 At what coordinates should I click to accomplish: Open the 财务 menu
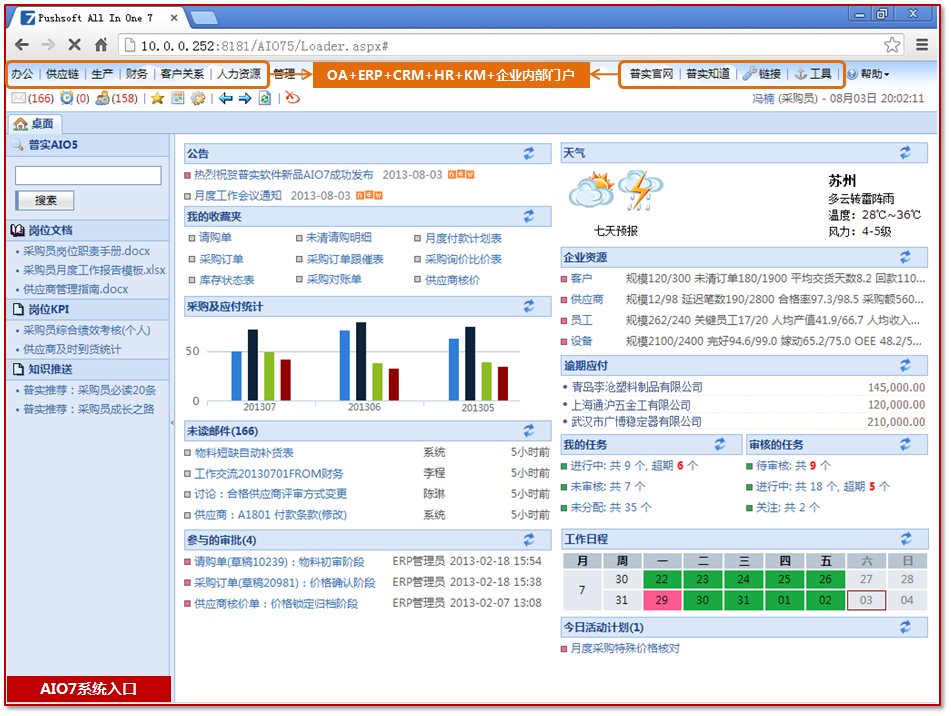click(x=136, y=74)
